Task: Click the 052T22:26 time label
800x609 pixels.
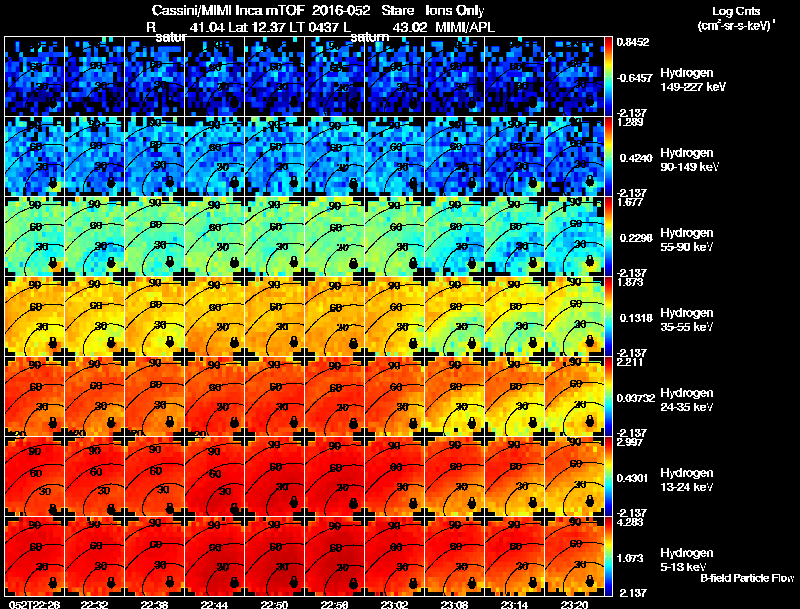Action: click(35, 605)
